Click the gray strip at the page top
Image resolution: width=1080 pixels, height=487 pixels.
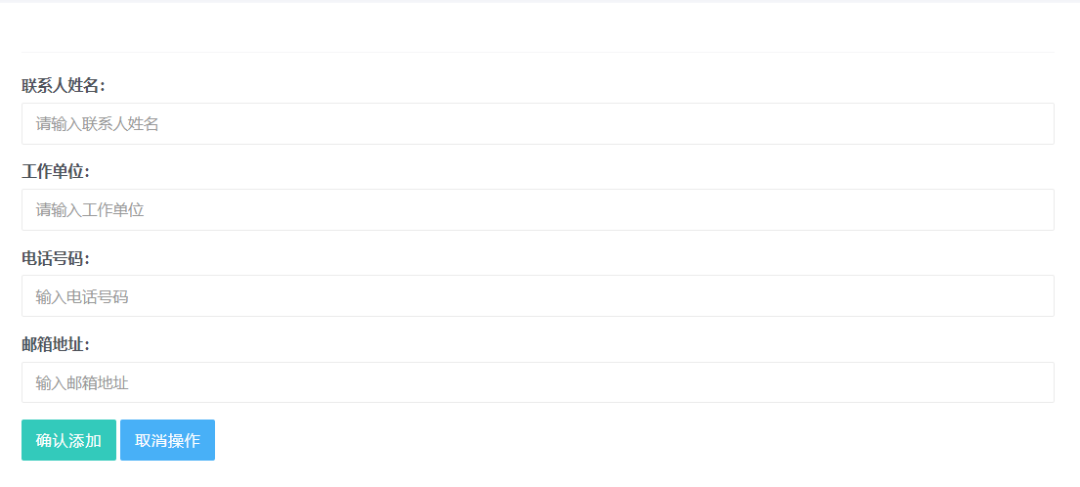[540, 1]
